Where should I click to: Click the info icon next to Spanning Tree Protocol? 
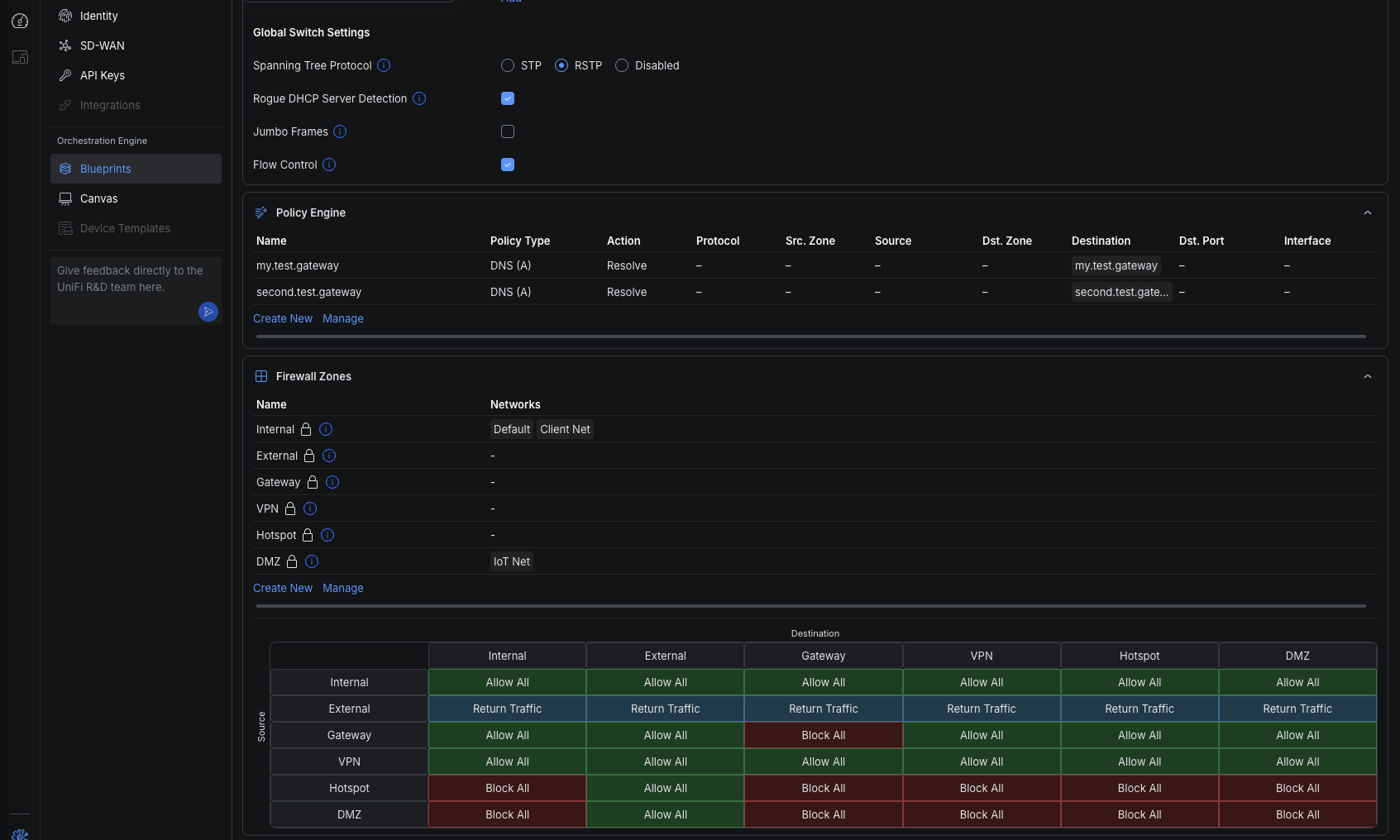tap(383, 65)
